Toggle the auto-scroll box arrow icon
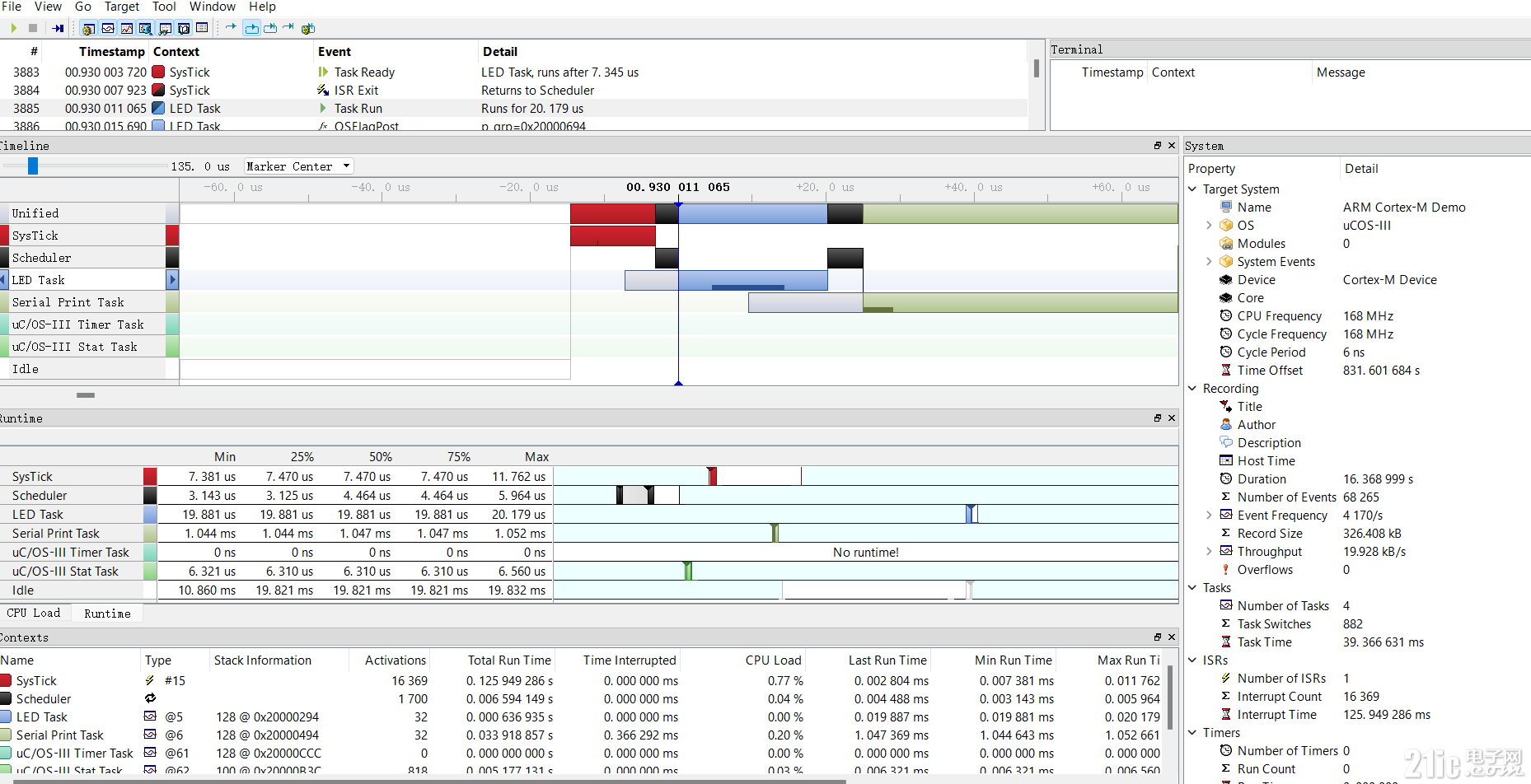The height and width of the screenshot is (784, 1531). pos(251,29)
